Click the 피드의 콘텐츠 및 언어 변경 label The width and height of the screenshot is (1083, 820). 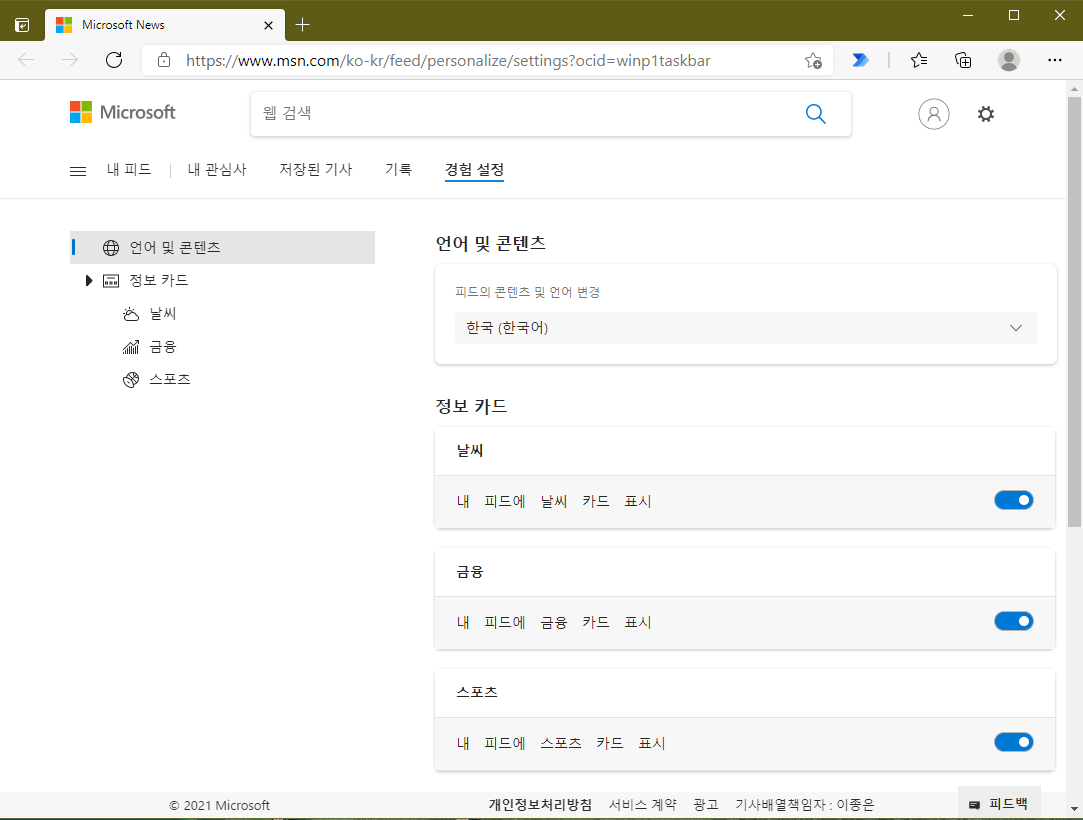(x=527, y=292)
